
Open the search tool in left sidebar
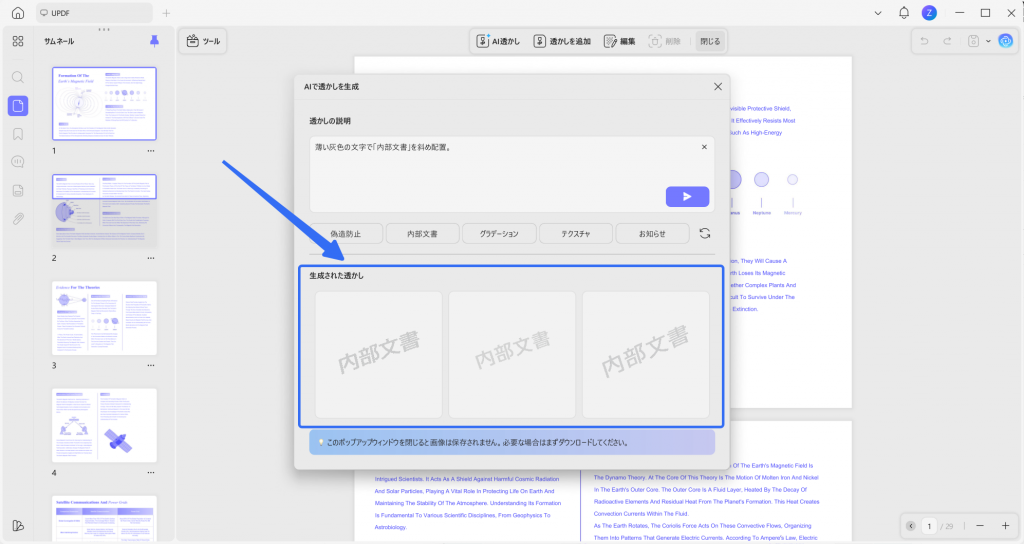coord(18,77)
